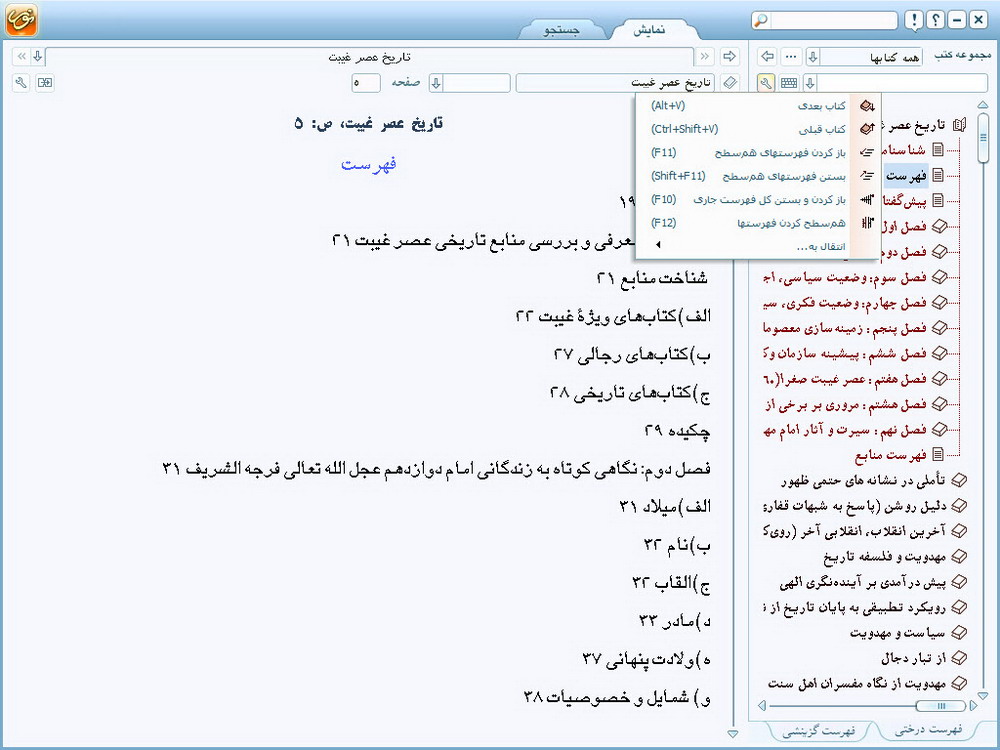Click the text line شناخت منابع ۲۱
Image resolution: width=1000 pixels, height=750 pixels.
point(652,278)
